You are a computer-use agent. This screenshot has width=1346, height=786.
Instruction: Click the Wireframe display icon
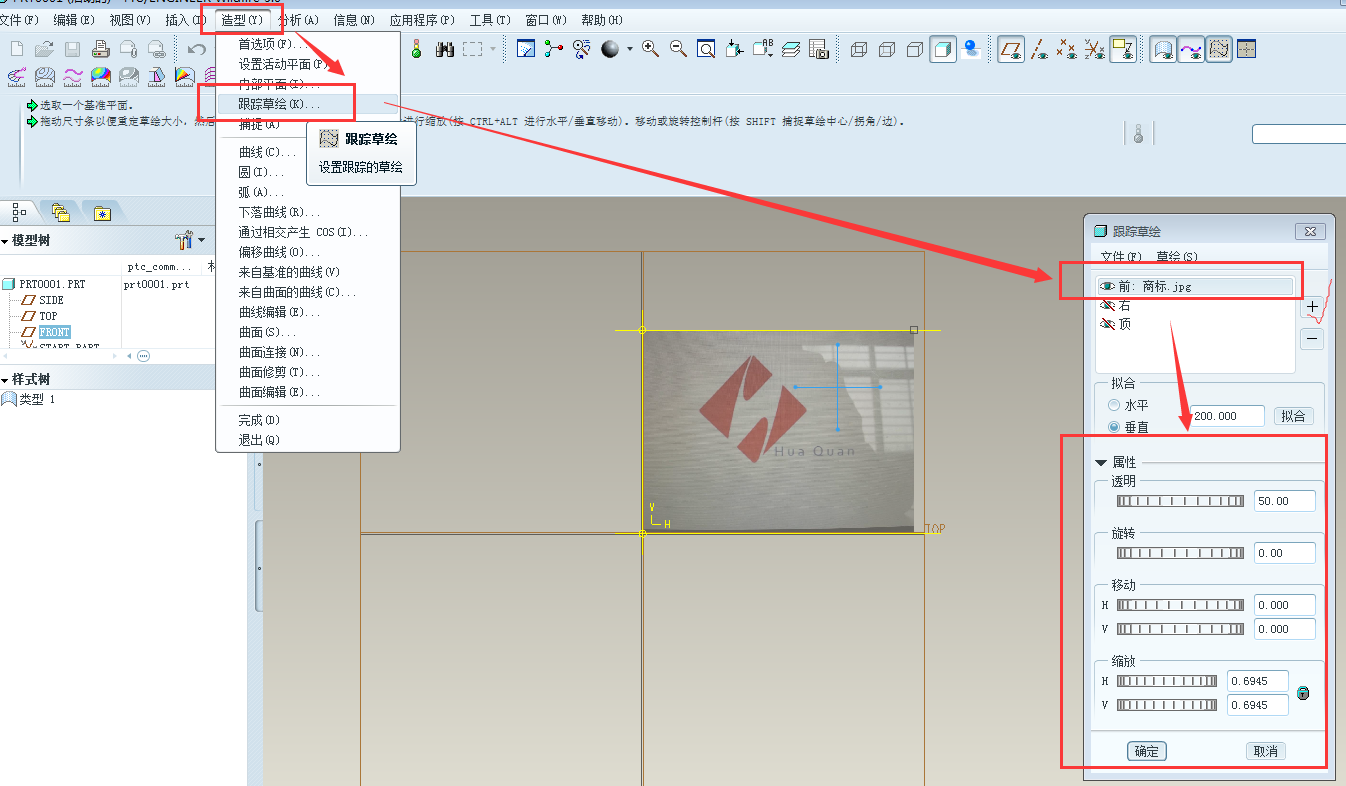pos(858,49)
